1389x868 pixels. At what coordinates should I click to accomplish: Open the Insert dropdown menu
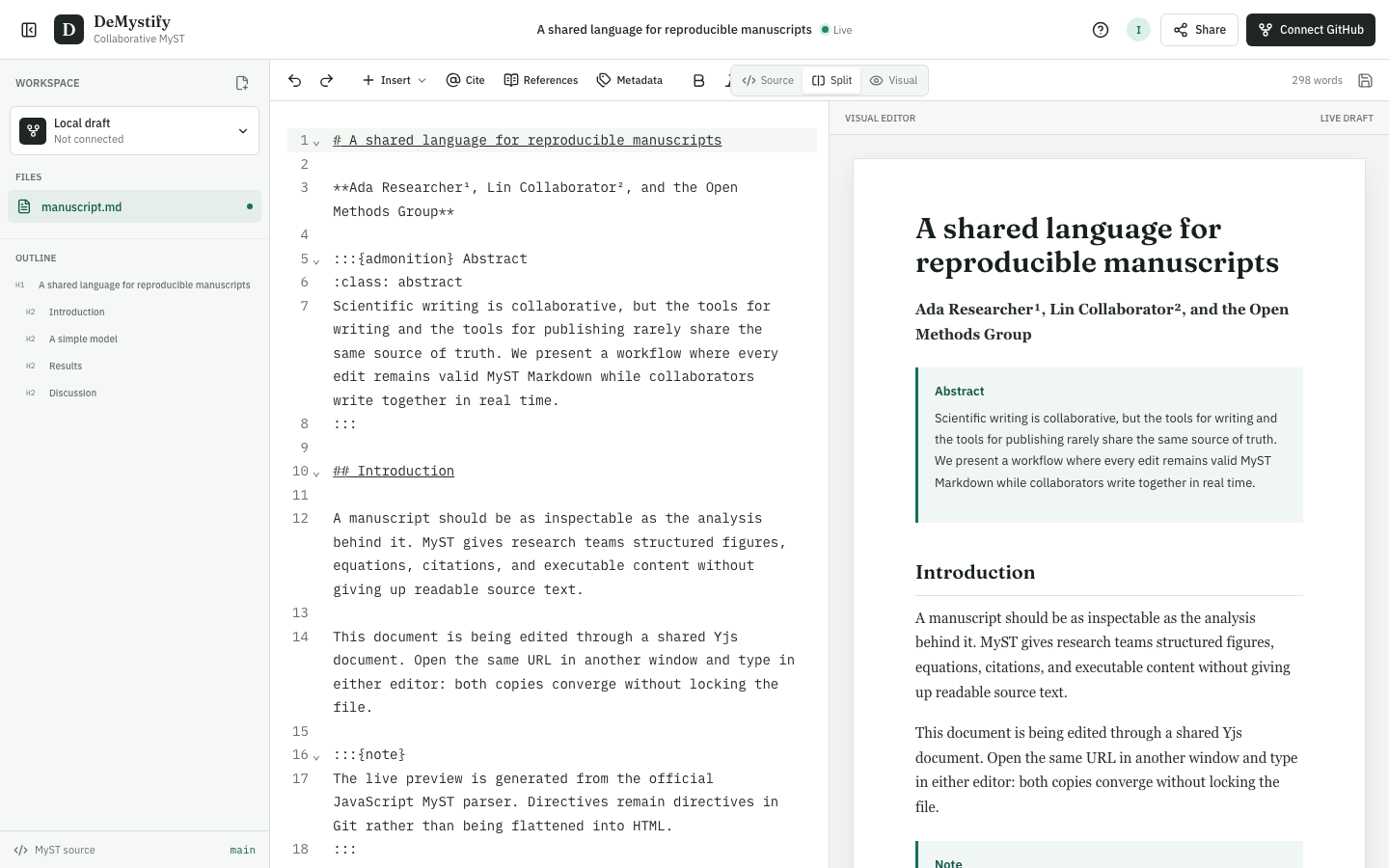pos(394,80)
